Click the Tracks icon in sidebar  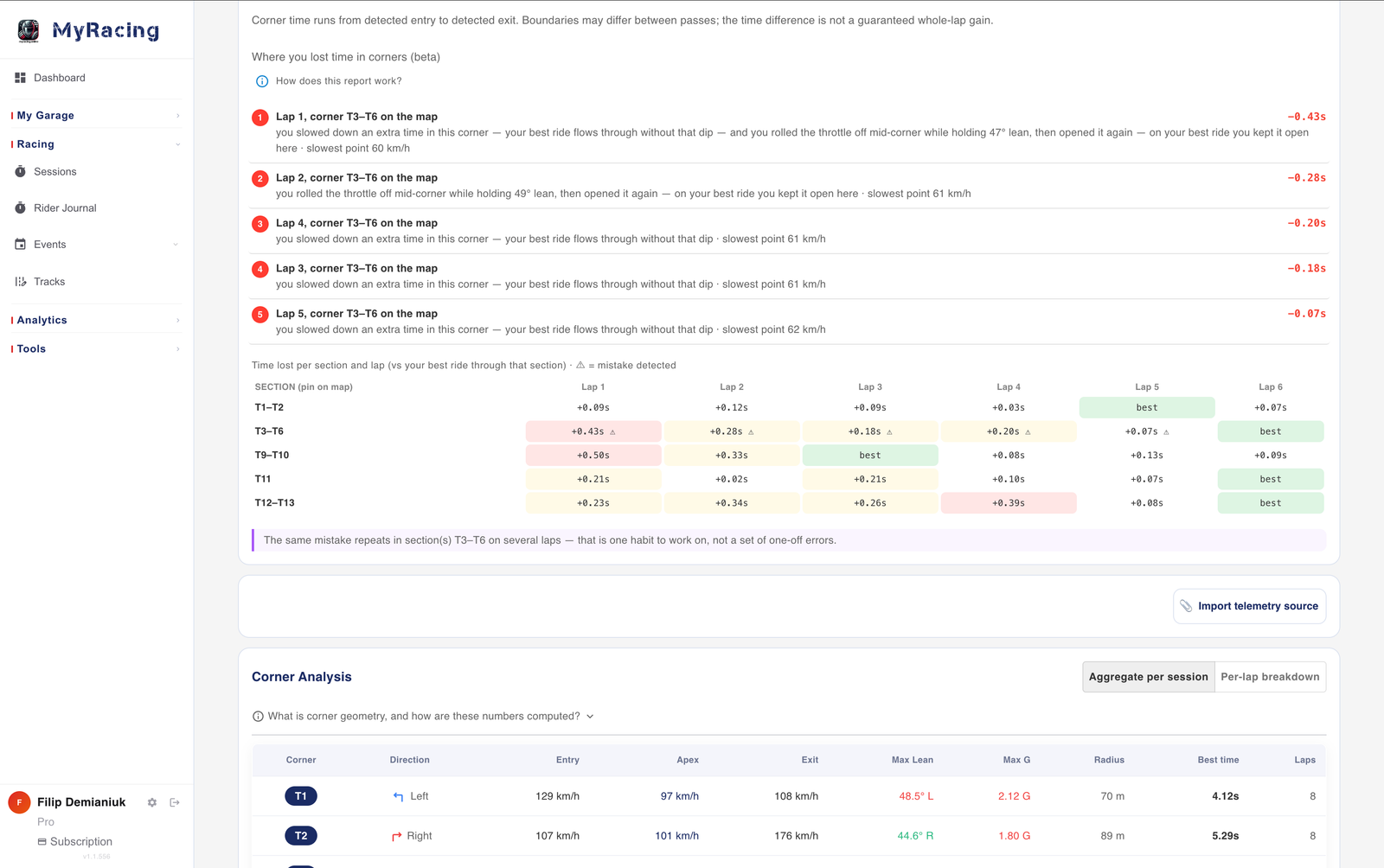(20, 282)
